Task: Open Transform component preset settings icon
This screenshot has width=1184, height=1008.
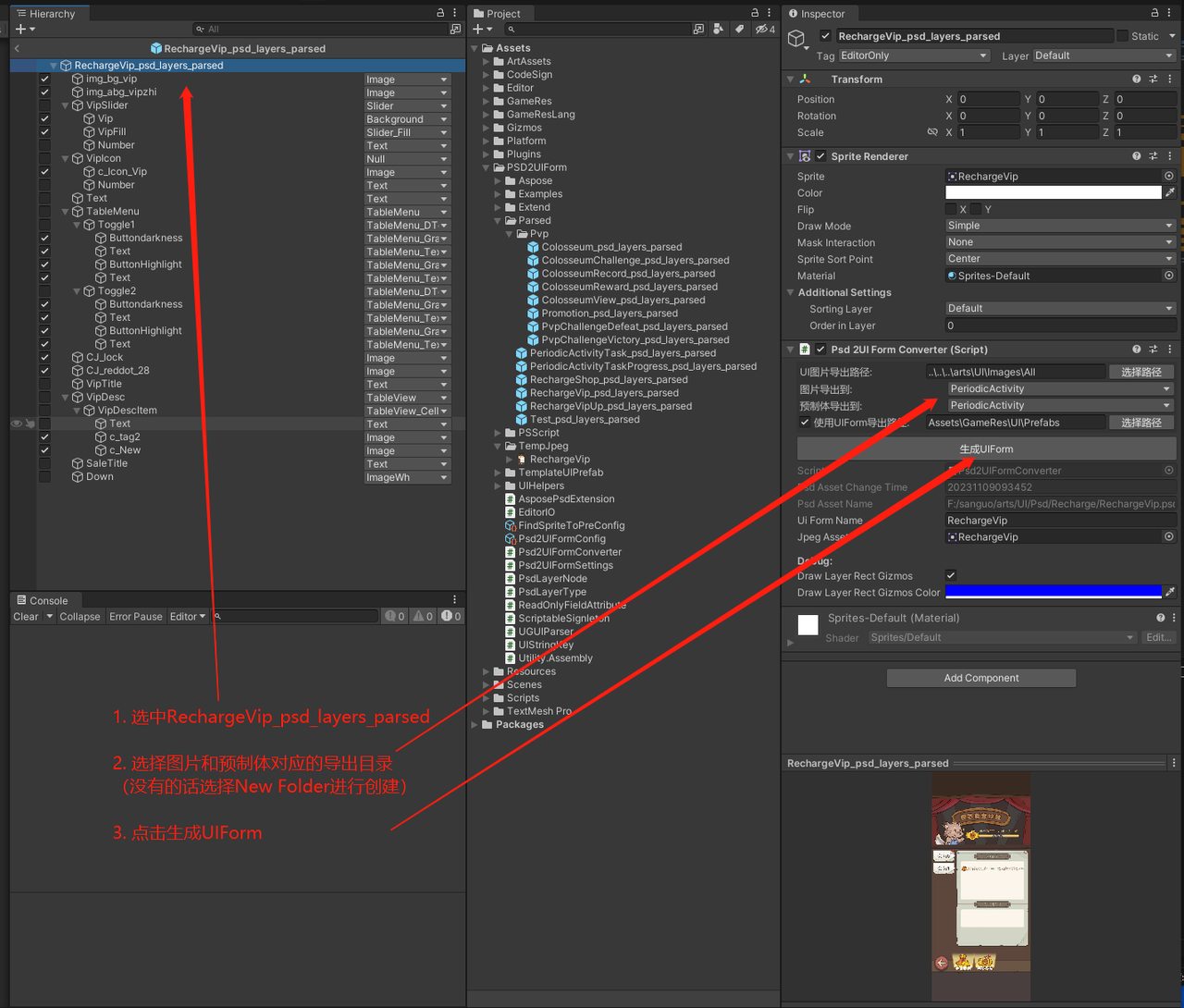Action: pyautogui.click(x=1153, y=80)
